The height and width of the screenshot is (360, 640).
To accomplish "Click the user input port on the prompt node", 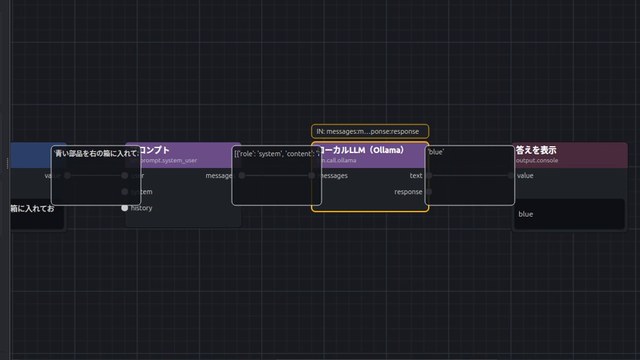I will pyautogui.click(x=124, y=176).
